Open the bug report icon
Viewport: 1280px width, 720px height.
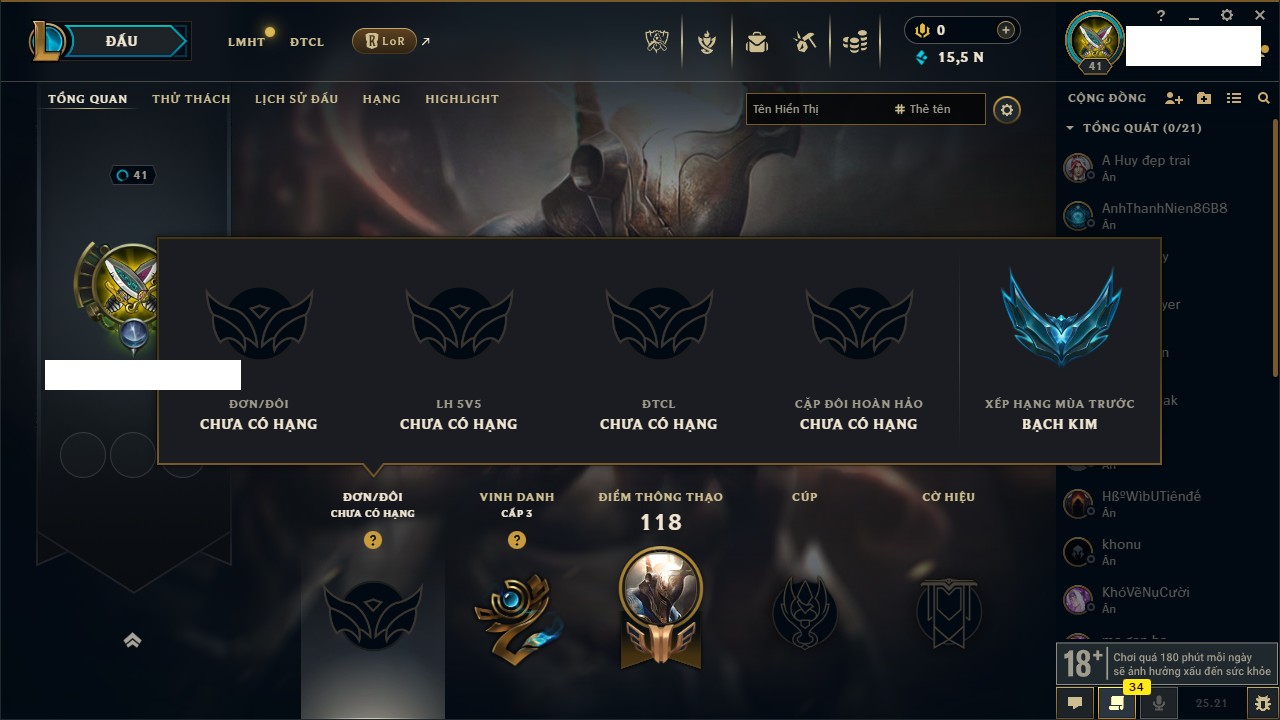1263,703
